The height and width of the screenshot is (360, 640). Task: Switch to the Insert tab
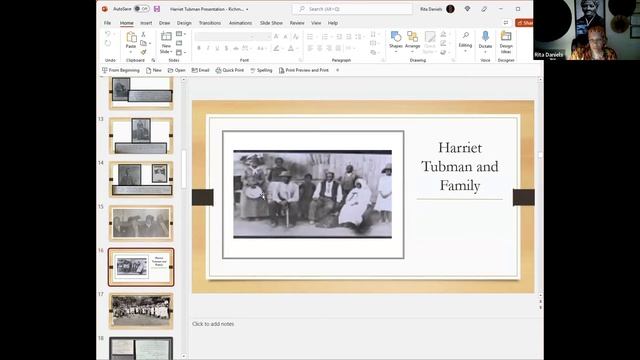point(146,23)
